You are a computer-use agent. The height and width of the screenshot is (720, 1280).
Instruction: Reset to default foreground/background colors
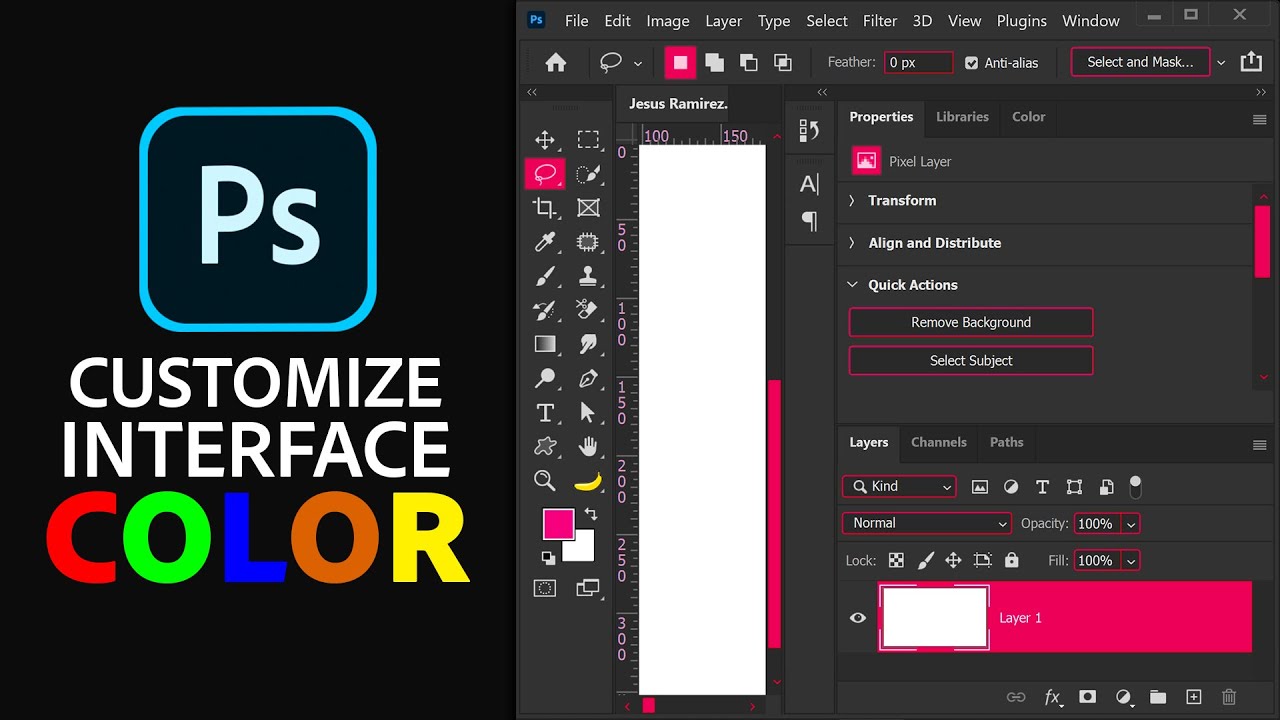point(548,558)
